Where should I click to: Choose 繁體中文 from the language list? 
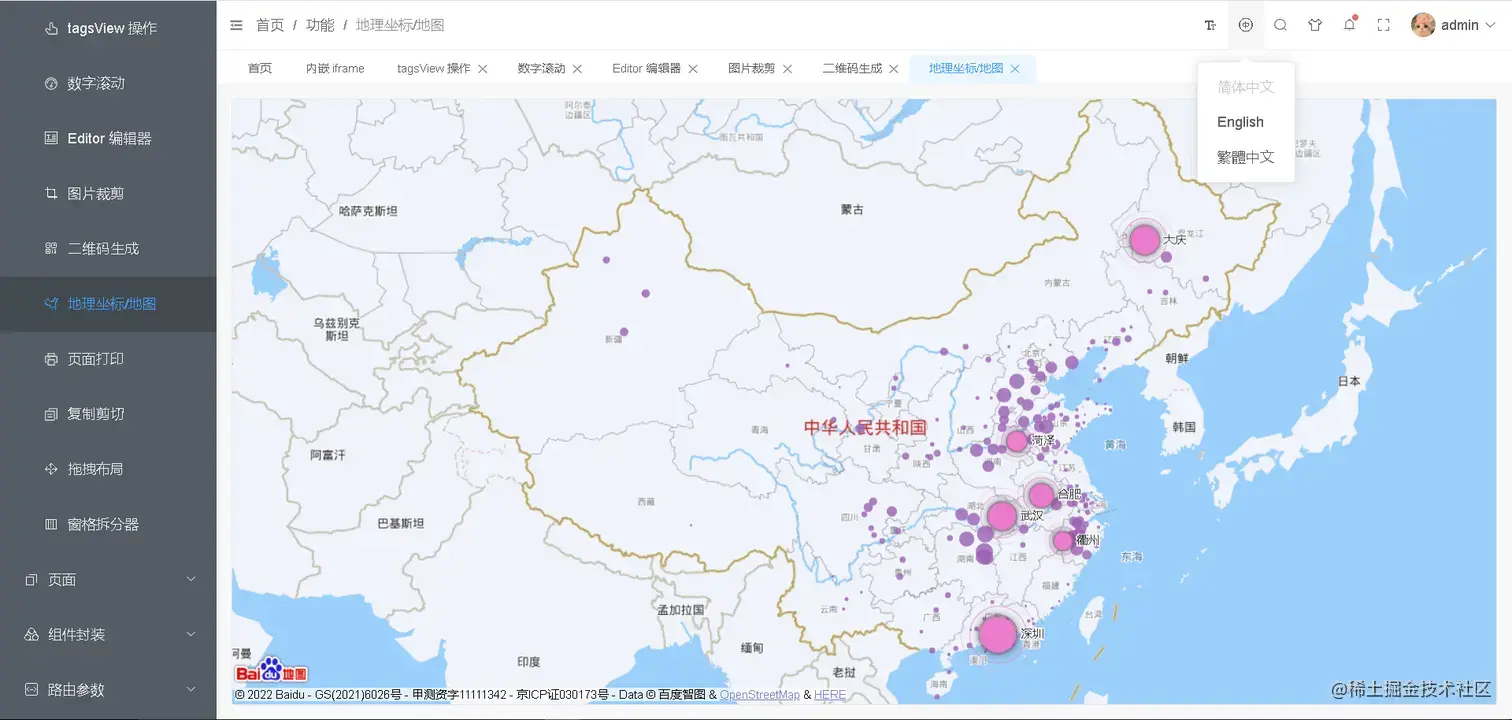pos(1245,156)
